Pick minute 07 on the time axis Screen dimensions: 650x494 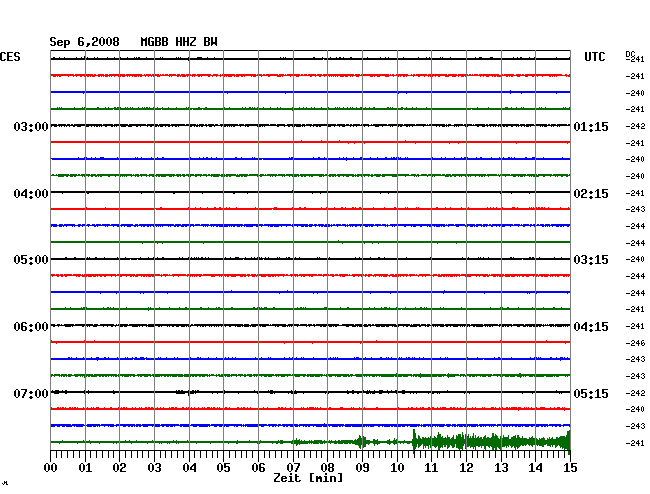click(x=293, y=468)
